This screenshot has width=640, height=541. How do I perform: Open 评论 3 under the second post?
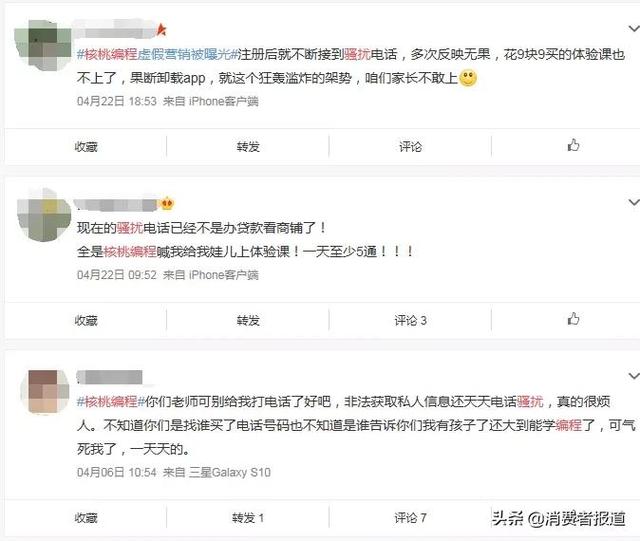(410, 321)
